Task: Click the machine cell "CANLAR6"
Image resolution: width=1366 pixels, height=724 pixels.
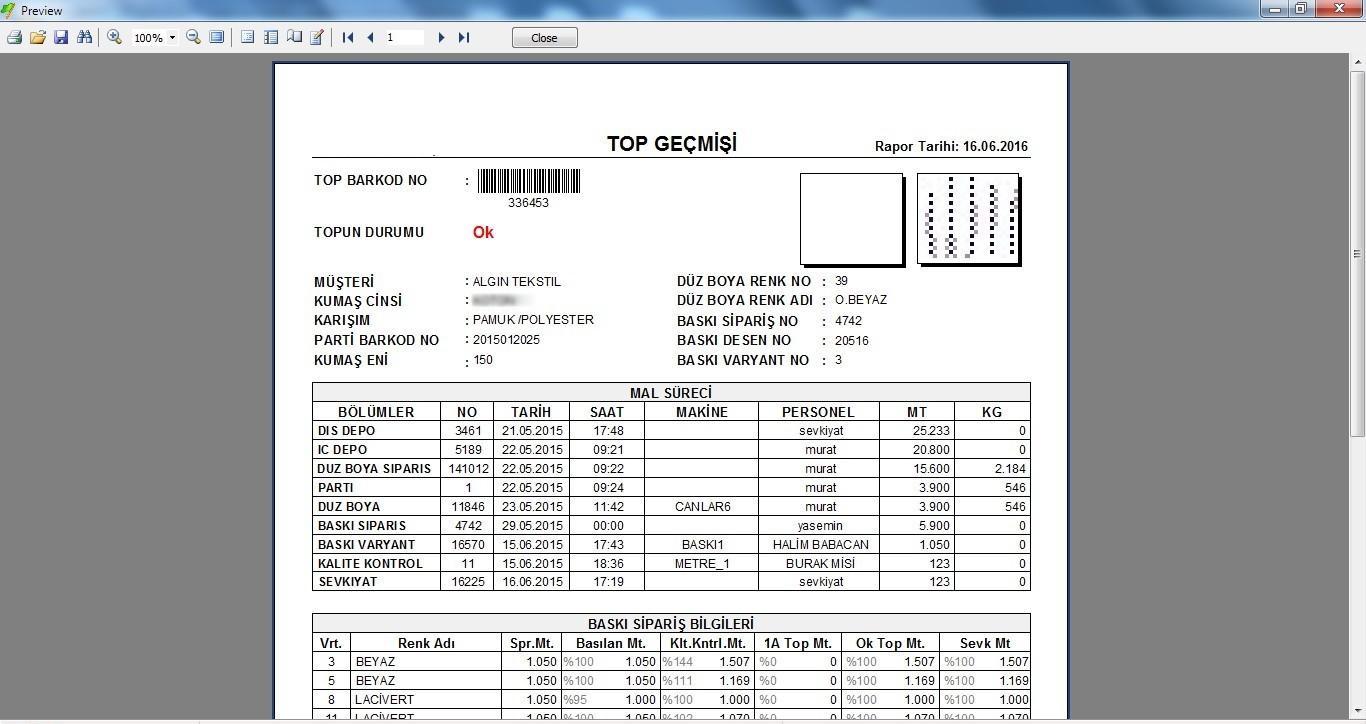Action: [x=702, y=507]
